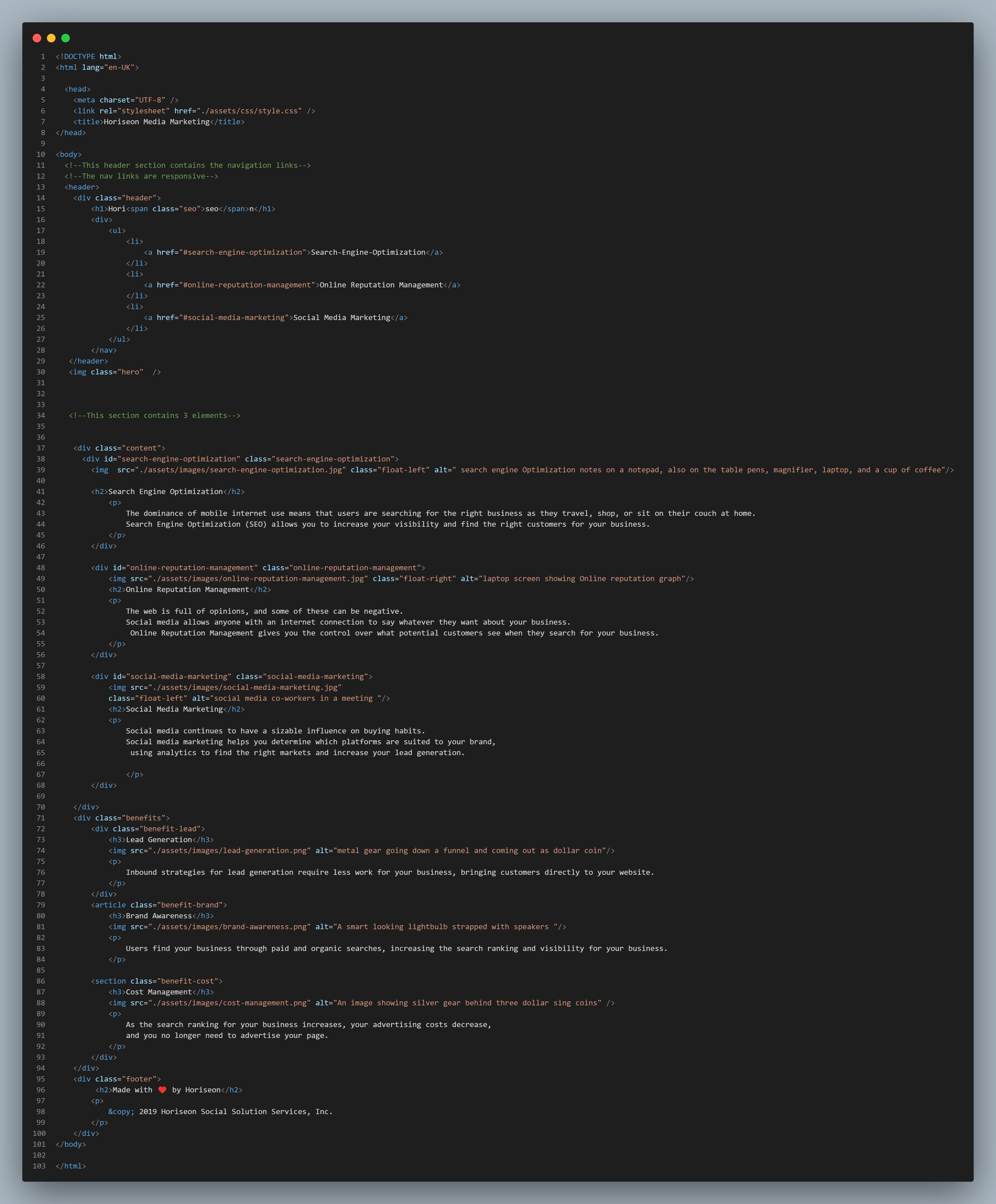Click the yellow minimize window dot
The image size is (996, 1204).
[51, 38]
